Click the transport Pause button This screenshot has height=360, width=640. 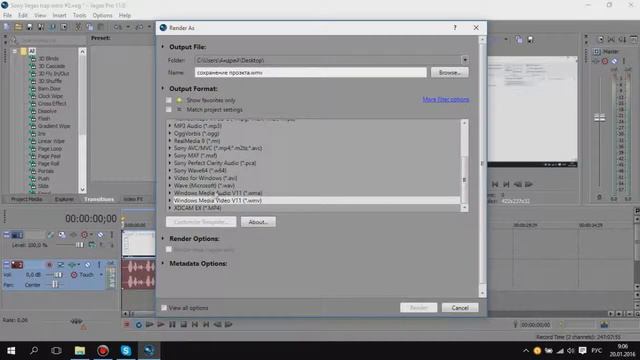172,324
